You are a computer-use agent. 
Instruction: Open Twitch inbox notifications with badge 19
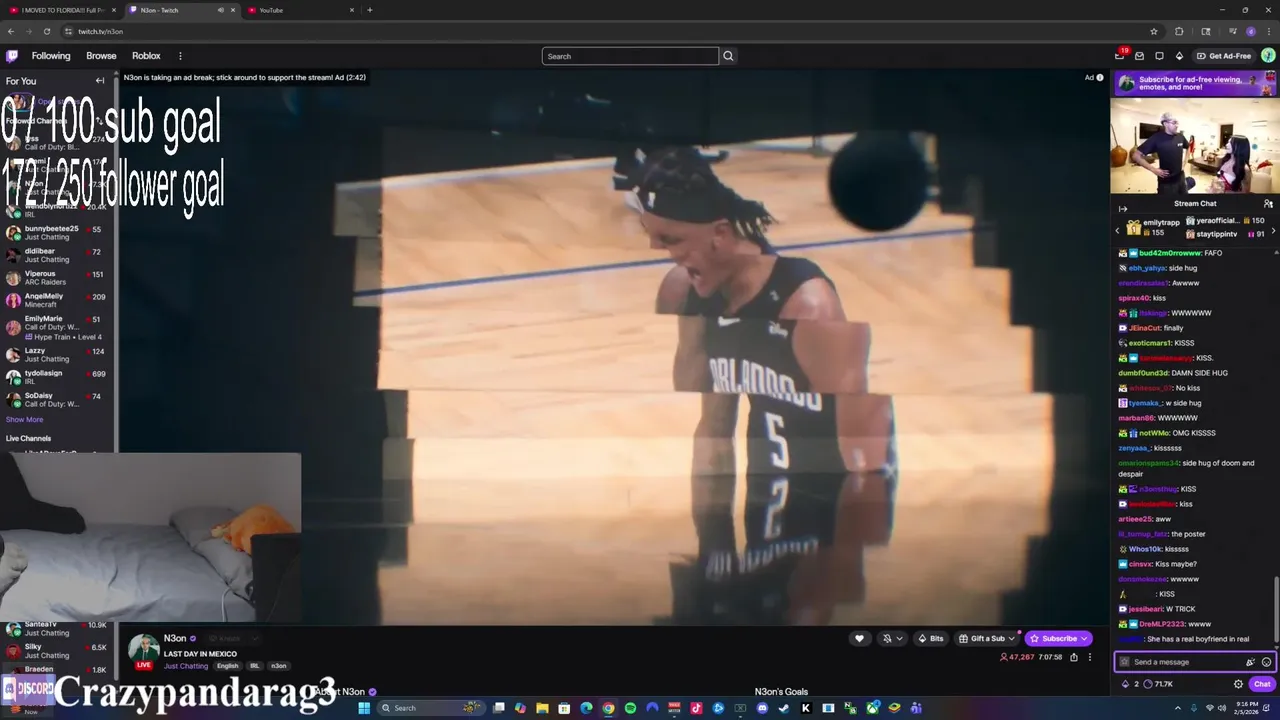pos(1120,56)
